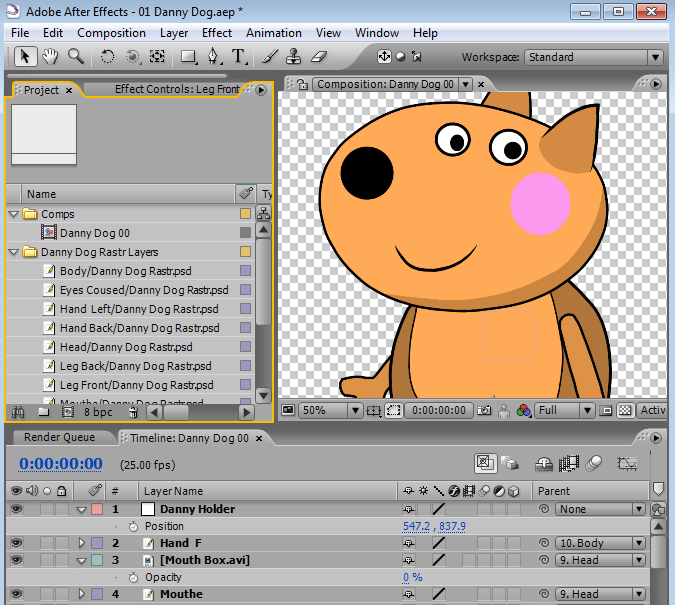
Task: Toggle hide shy layers in Timeline
Action: click(x=544, y=464)
